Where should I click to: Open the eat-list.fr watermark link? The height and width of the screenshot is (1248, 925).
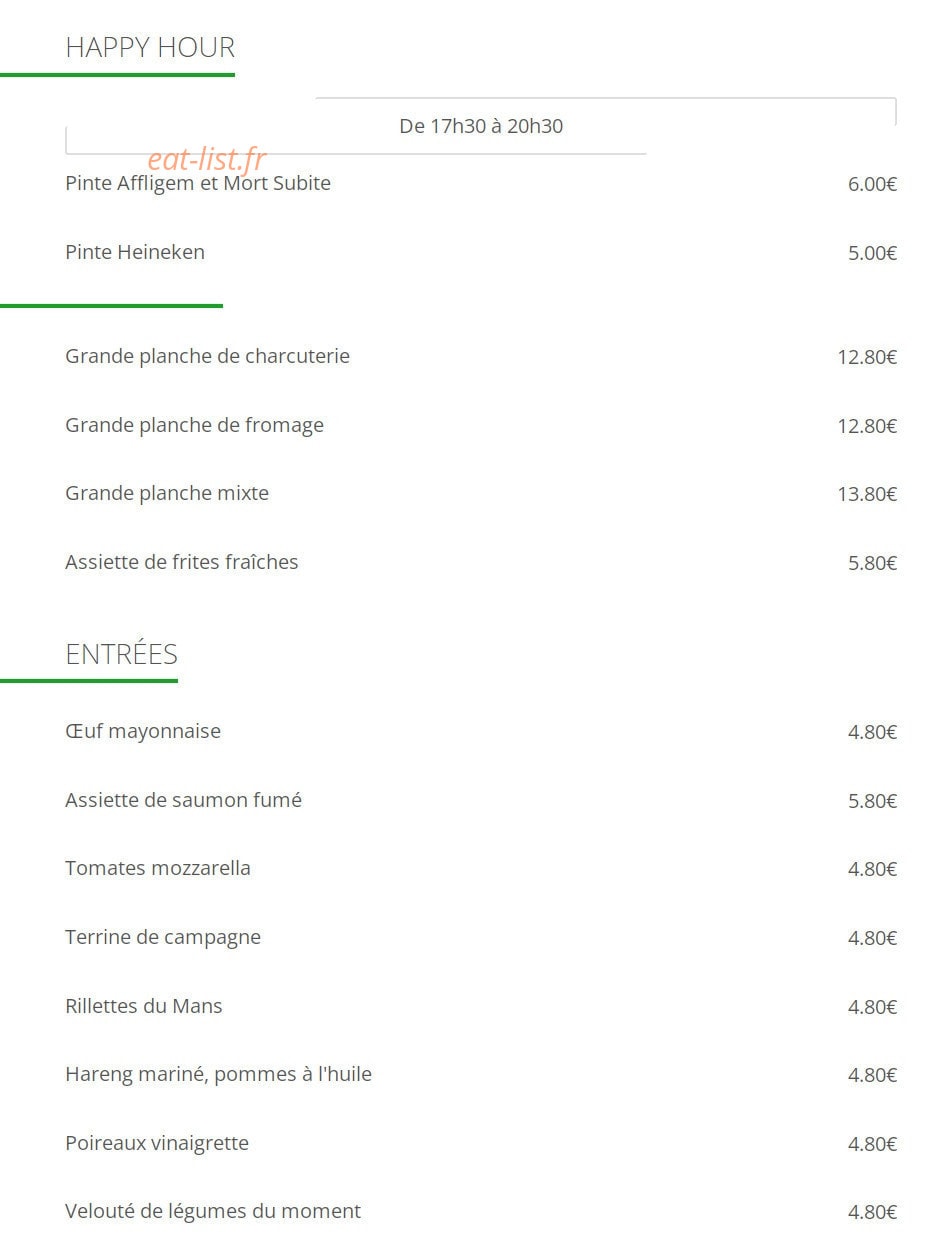(207, 159)
